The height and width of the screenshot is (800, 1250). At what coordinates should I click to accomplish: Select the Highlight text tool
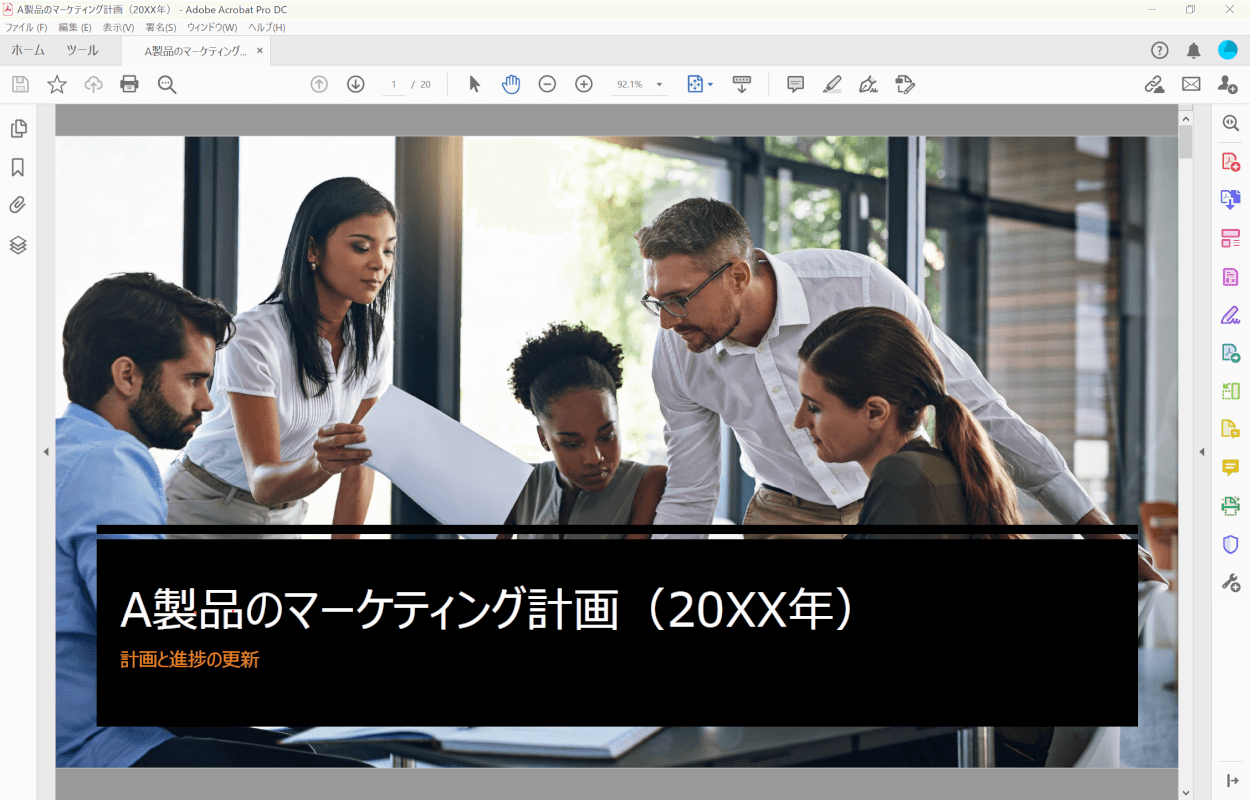click(x=832, y=84)
